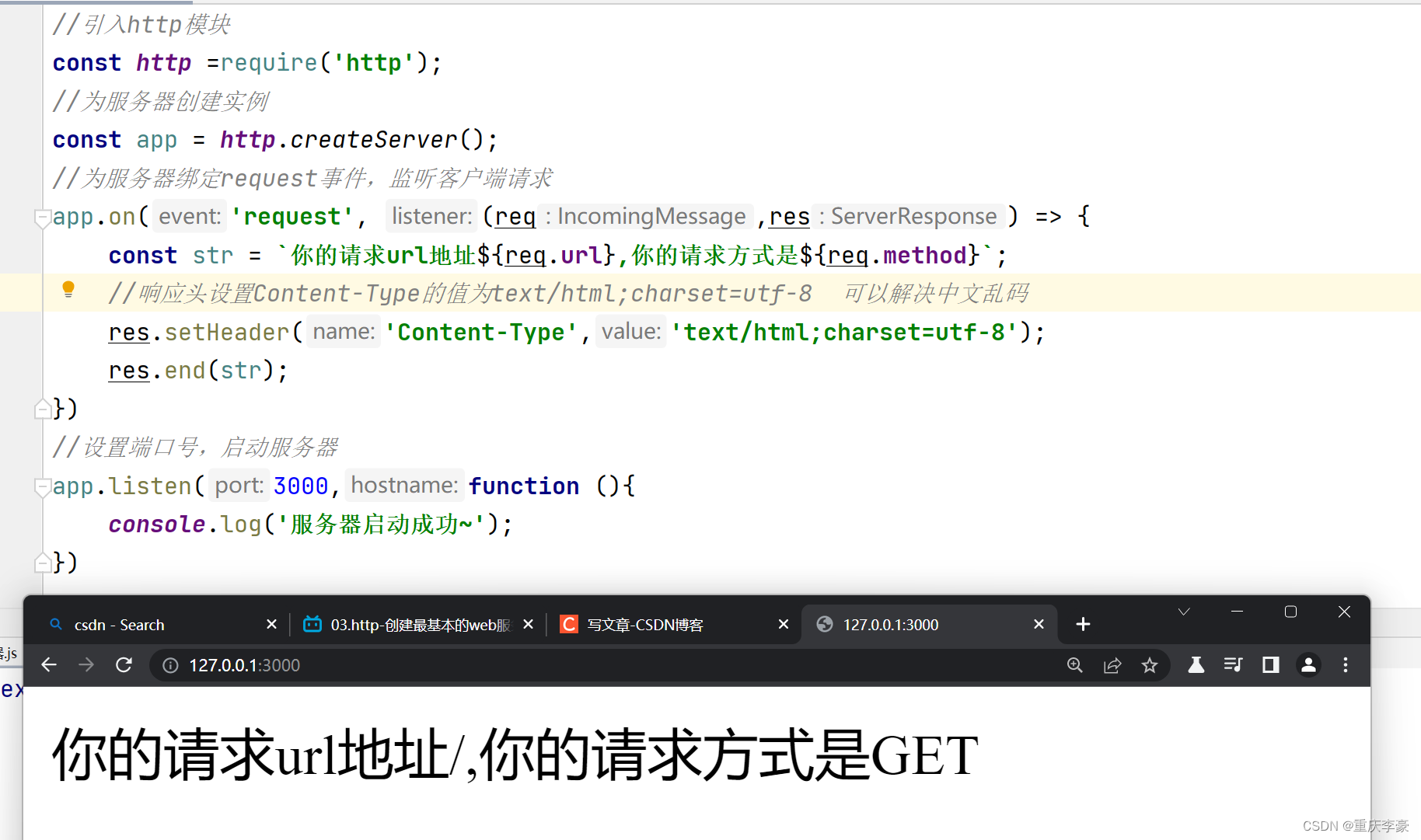This screenshot has height=840, width=1421.
Task: Click the bilibili favicon on 03.http tab
Action: coord(312,624)
